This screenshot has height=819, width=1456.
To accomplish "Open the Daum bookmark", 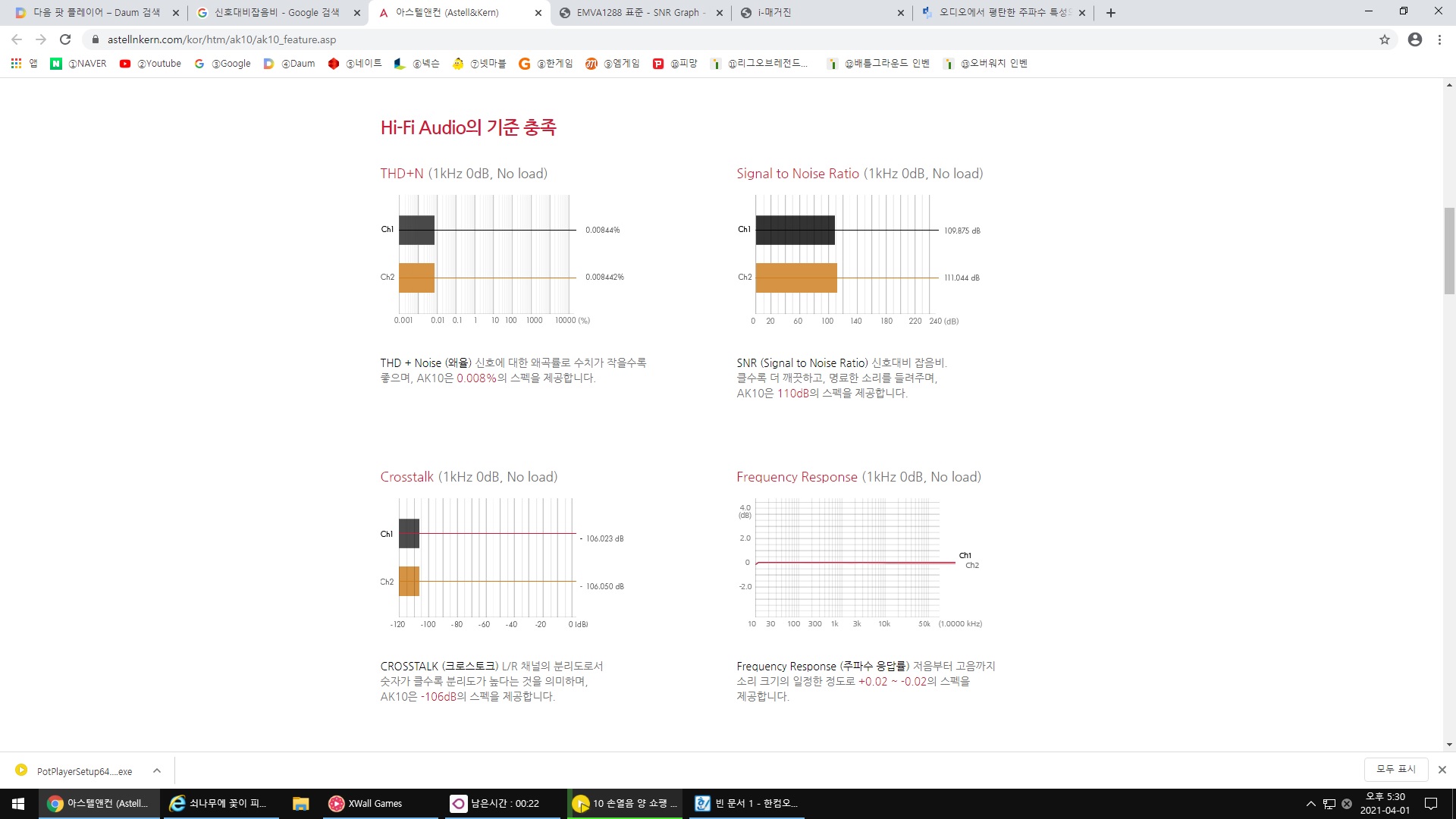I will click(x=289, y=64).
